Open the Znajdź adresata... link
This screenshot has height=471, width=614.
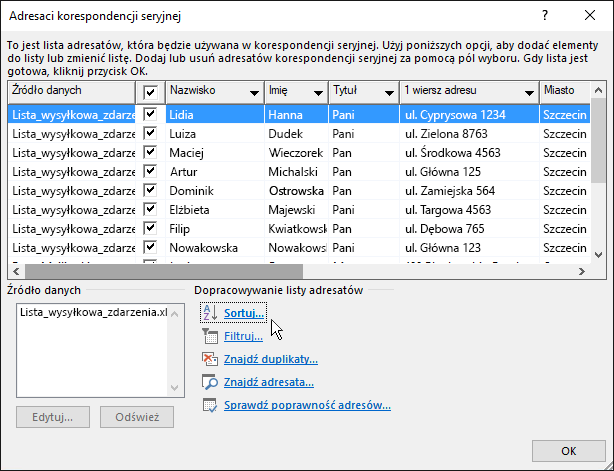(x=269, y=382)
